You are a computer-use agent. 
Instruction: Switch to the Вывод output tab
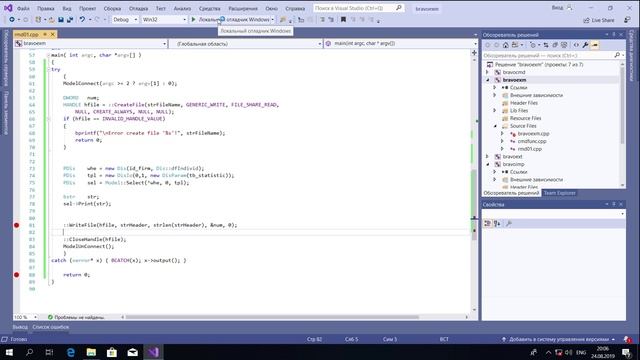[20, 327]
